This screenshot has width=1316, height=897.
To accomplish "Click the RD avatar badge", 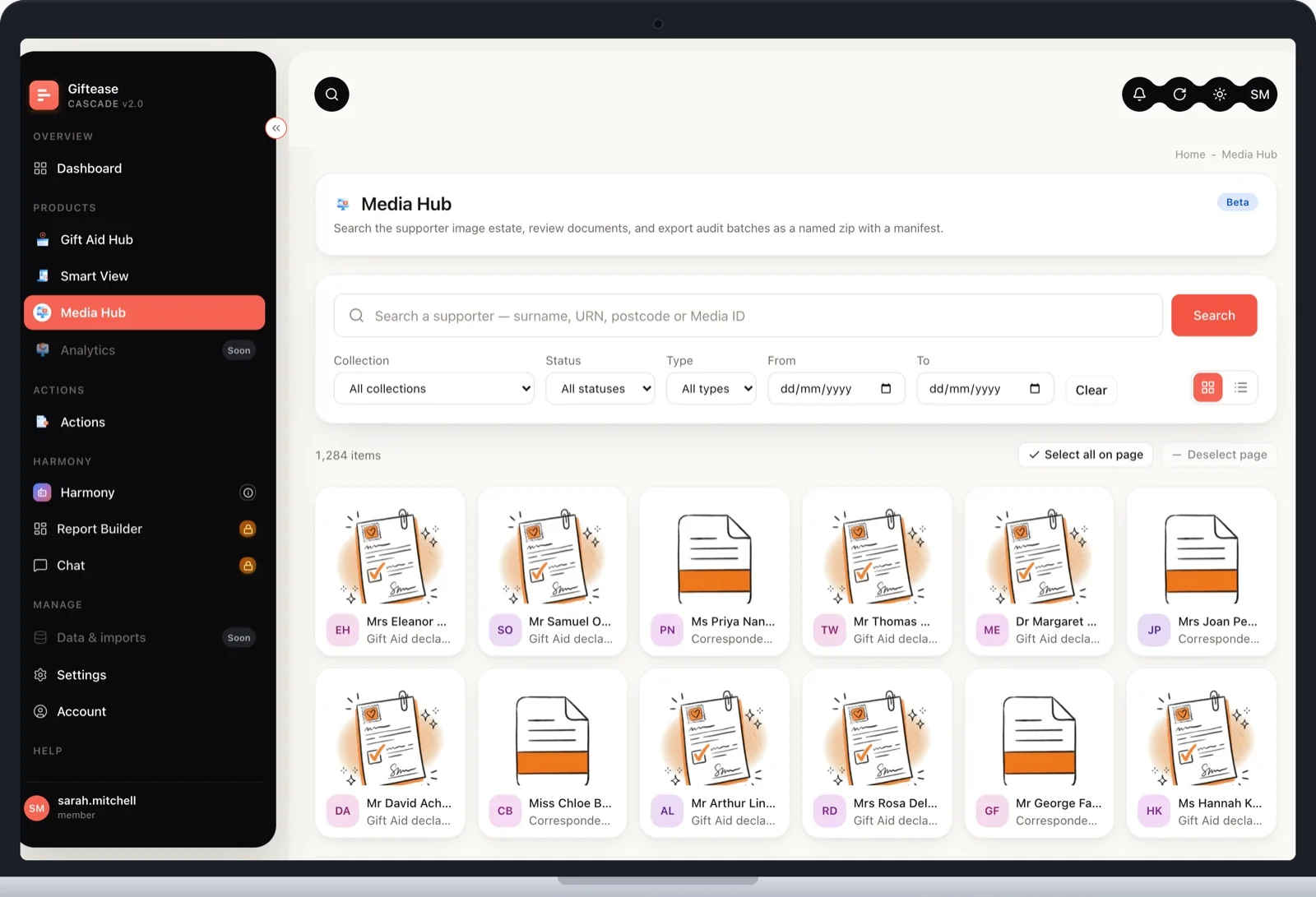I will pos(830,811).
